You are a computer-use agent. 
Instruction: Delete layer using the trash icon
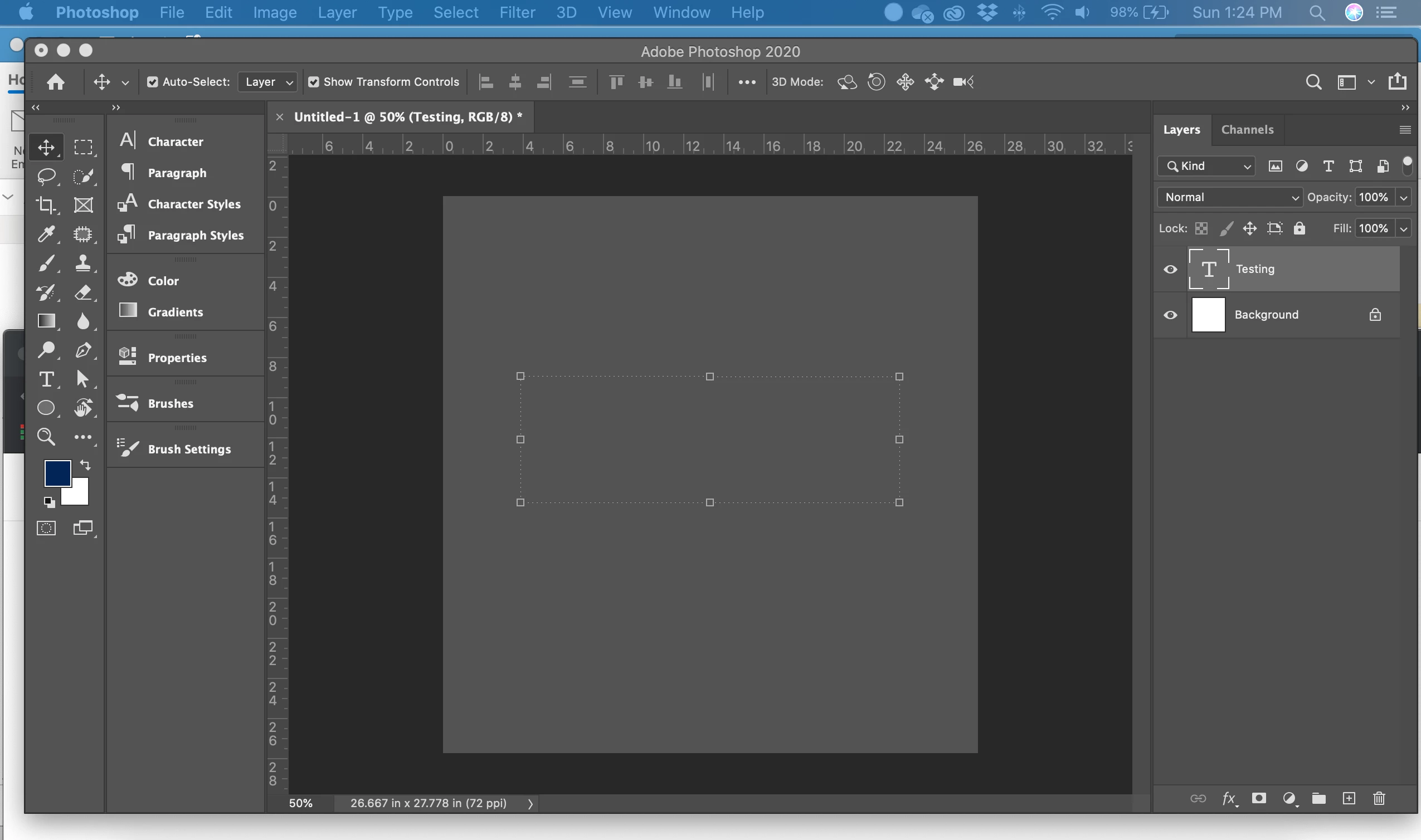tap(1379, 798)
